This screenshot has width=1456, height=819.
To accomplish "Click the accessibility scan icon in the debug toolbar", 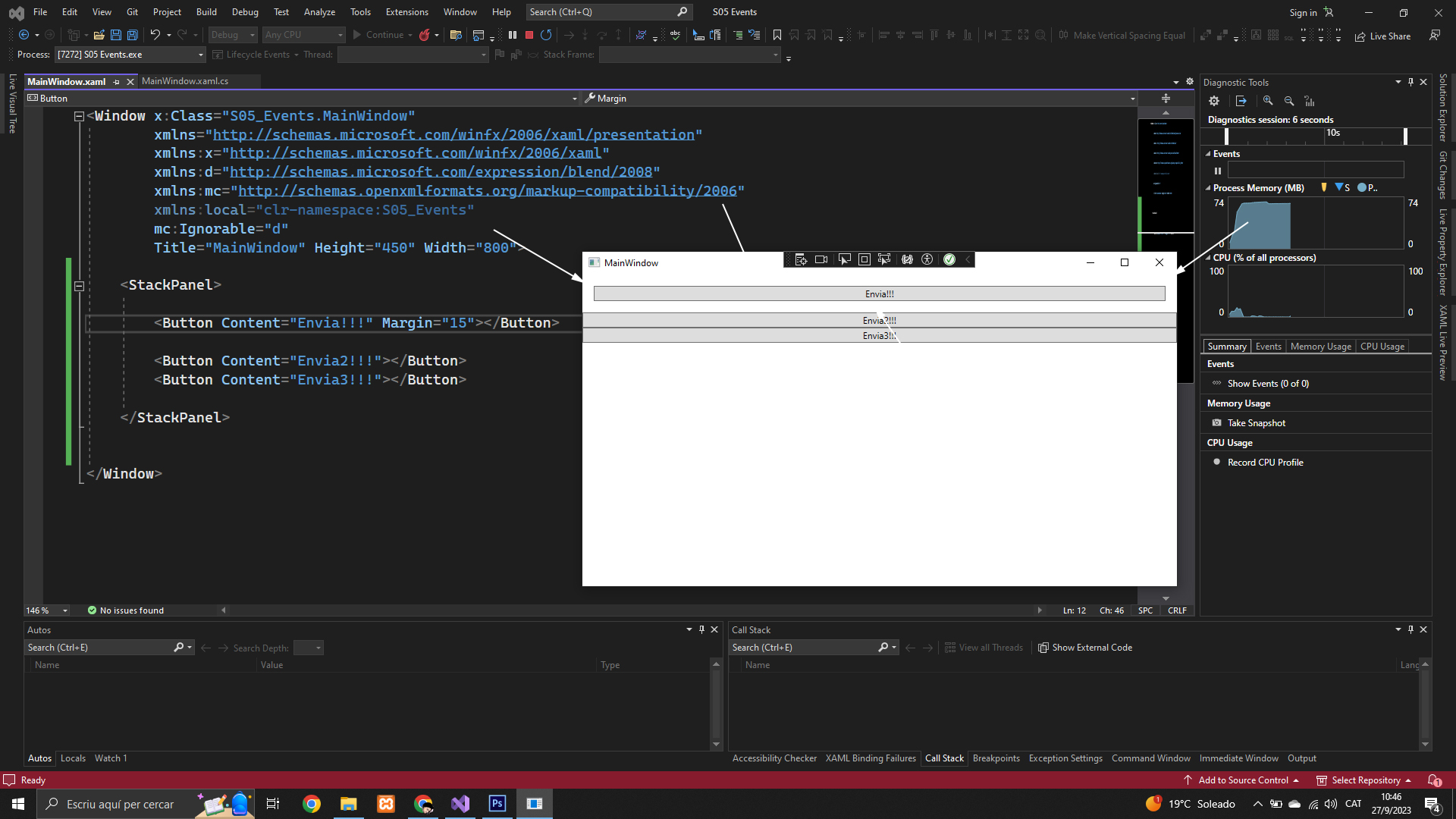I will pos(927,259).
